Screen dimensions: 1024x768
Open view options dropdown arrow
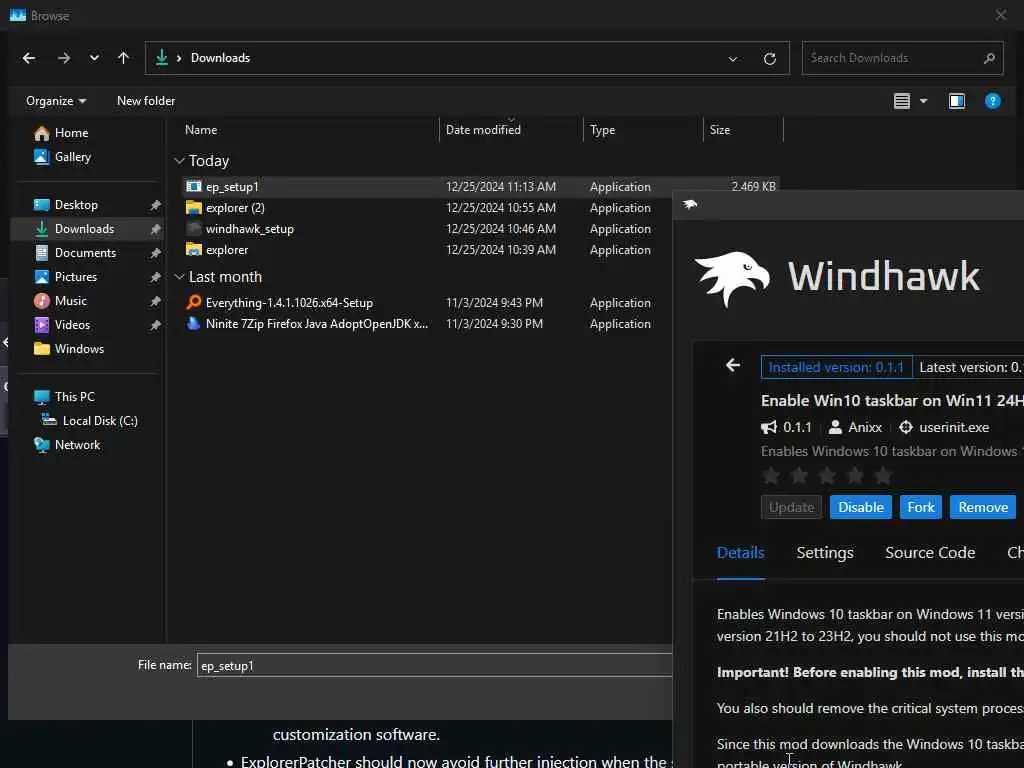click(923, 101)
